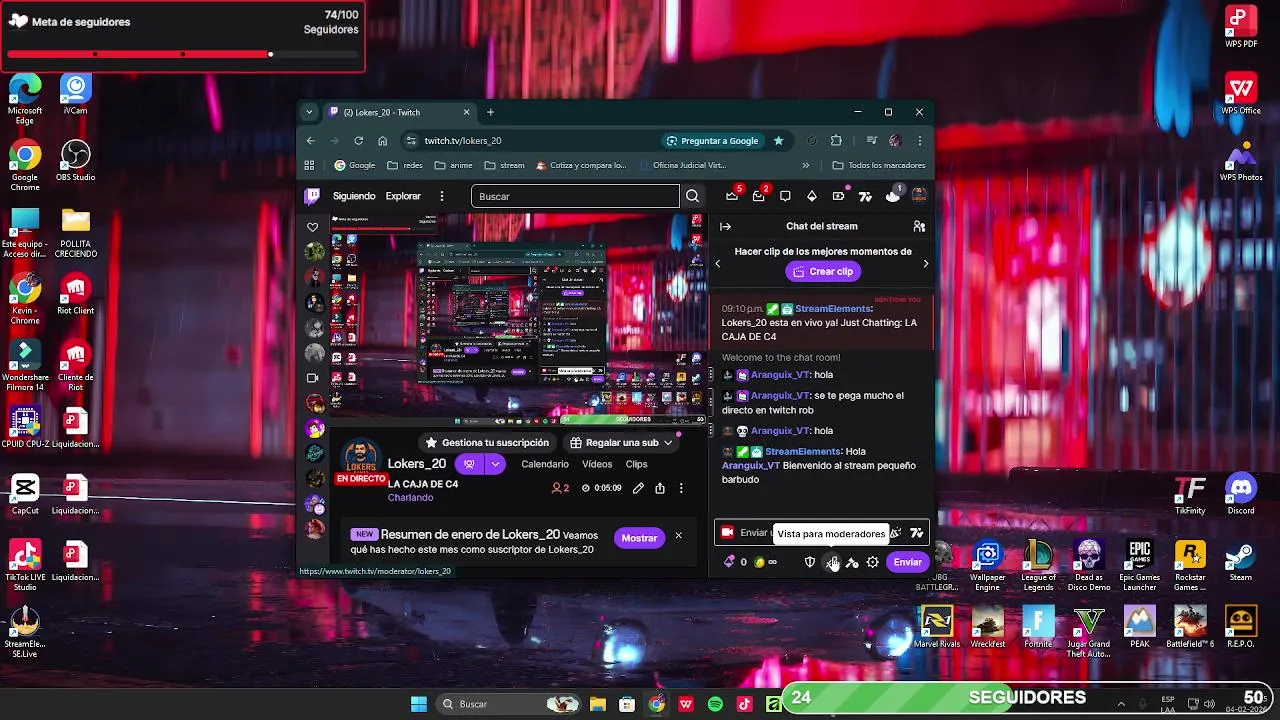Image resolution: width=1280 pixels, height=720 pixels.
Task: Collapse the chat panel arrow icon
Action: click(x=726, y=227)
